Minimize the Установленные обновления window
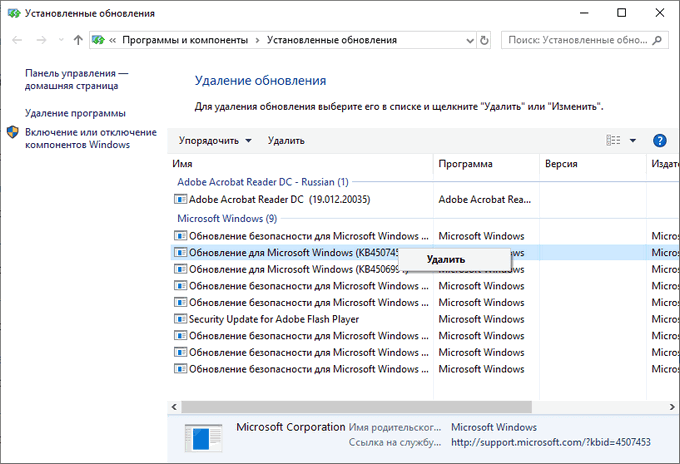This screenshot has width=680, height=464. (584, 13)
